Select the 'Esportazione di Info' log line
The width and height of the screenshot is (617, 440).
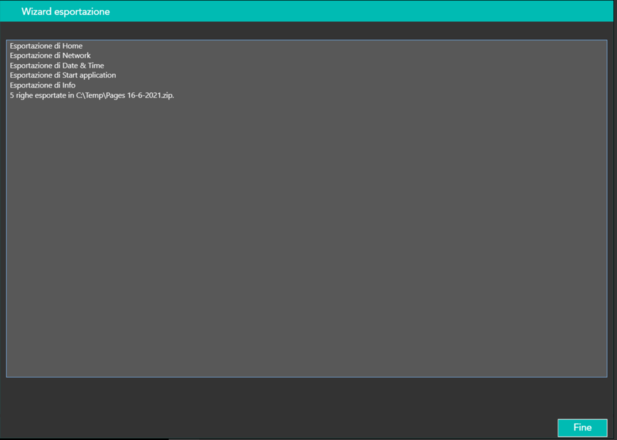pyautogui.click(x=43, y=86)
